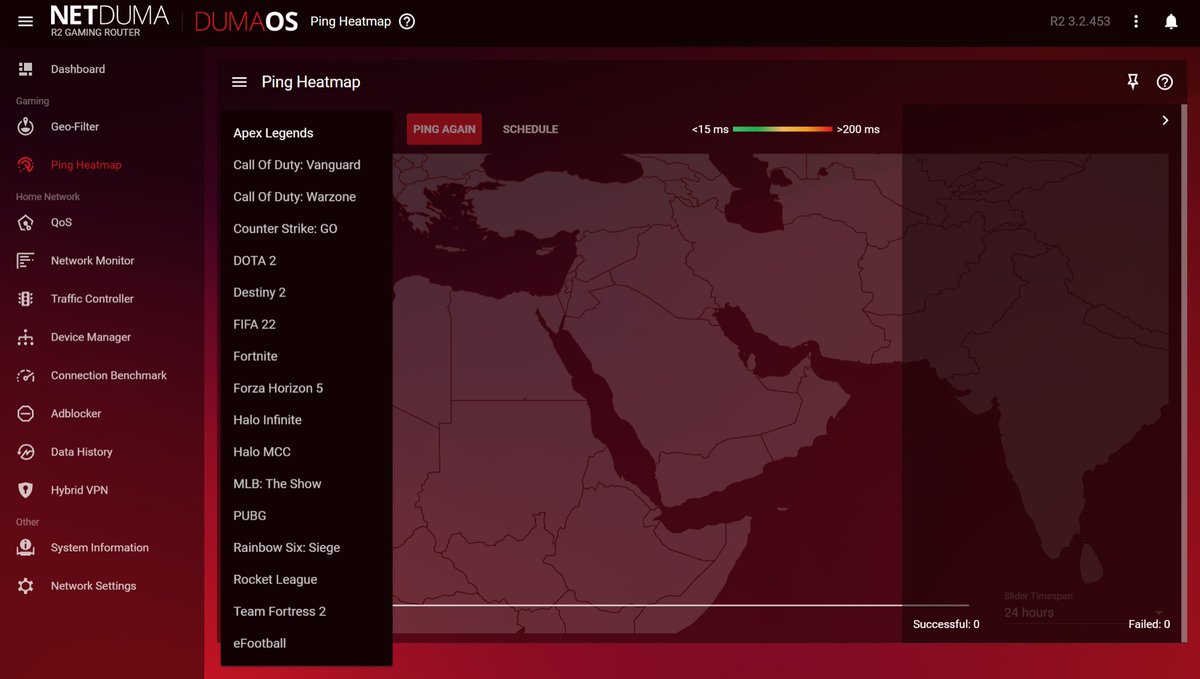The image size is (1200, 679).
Task: Click the Network Monitor sidebar icon
Action: [x=26, y=261]
